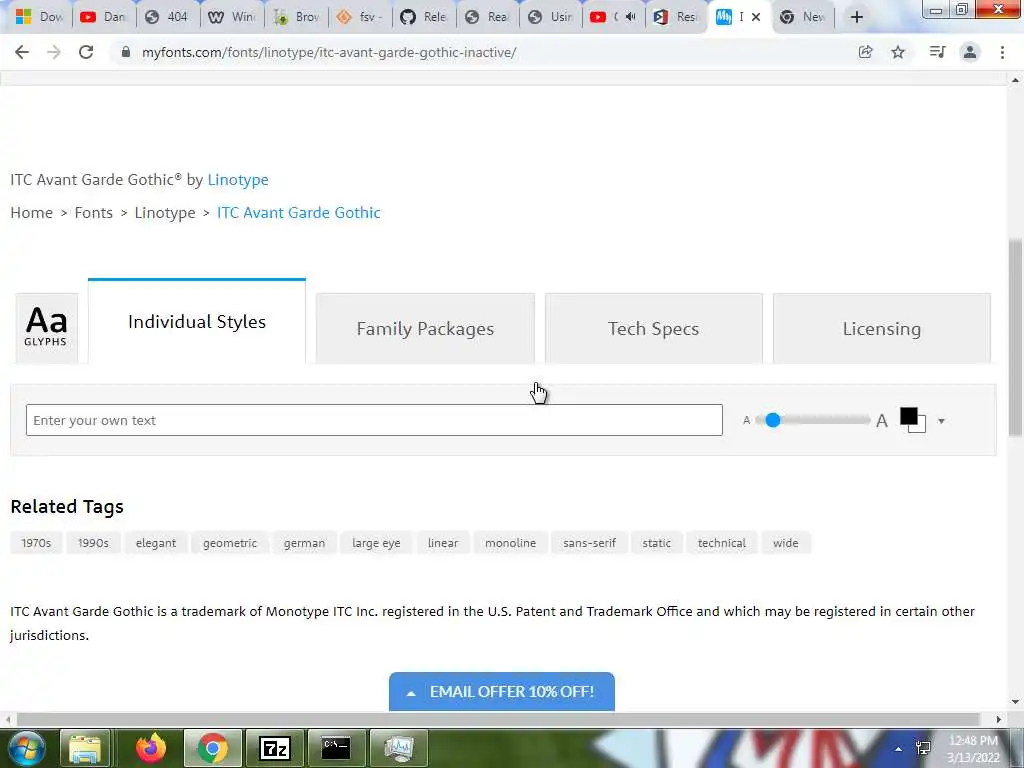This screenshot has width=1024, height=768.
Task: Click the 'Enter your own text' field
Action: [x=374, y=420]
